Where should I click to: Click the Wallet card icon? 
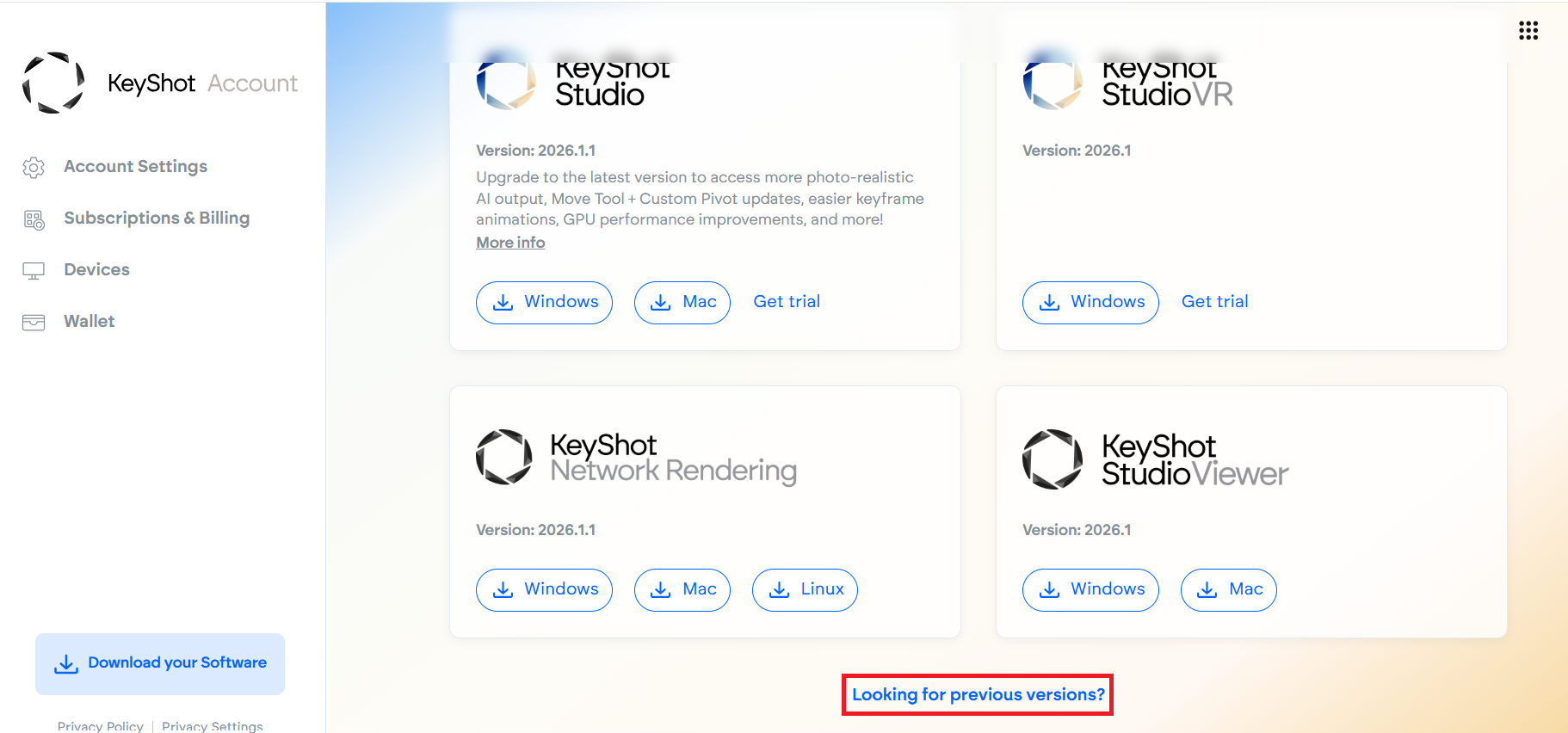[x=34, y=323]
